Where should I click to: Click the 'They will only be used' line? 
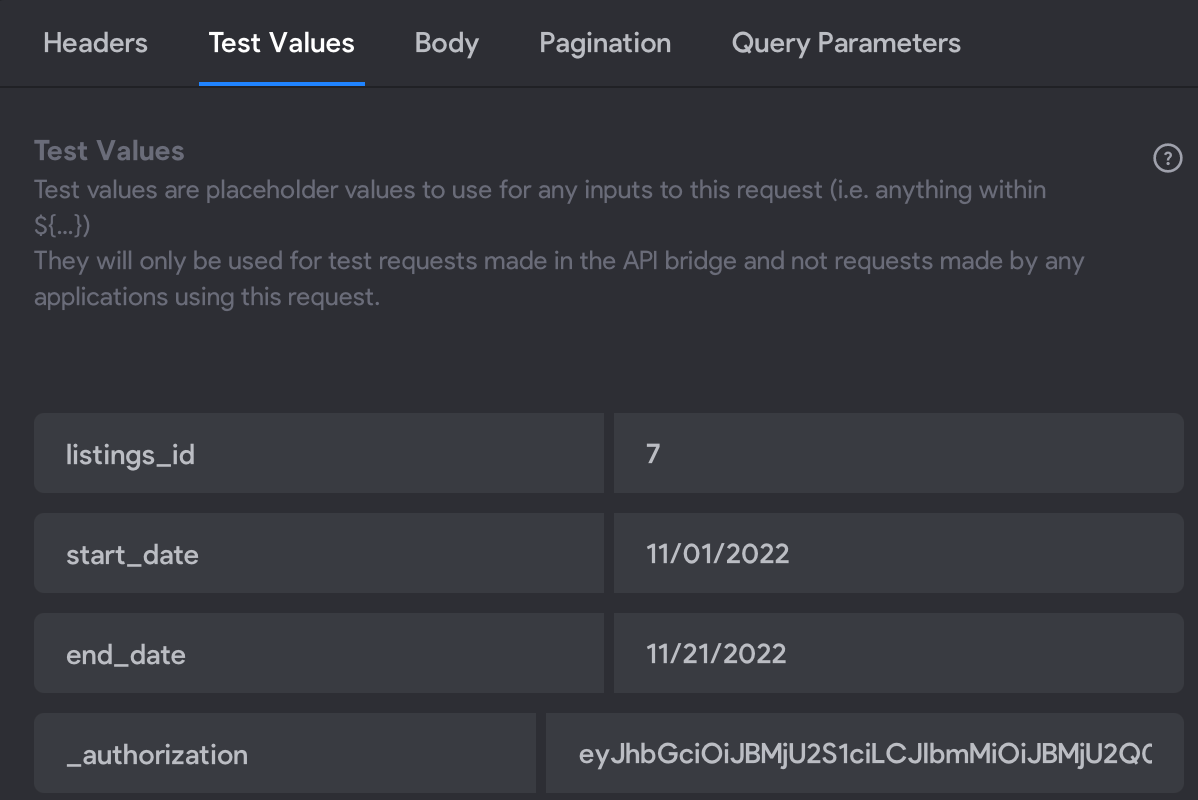[x=559, y=261]
